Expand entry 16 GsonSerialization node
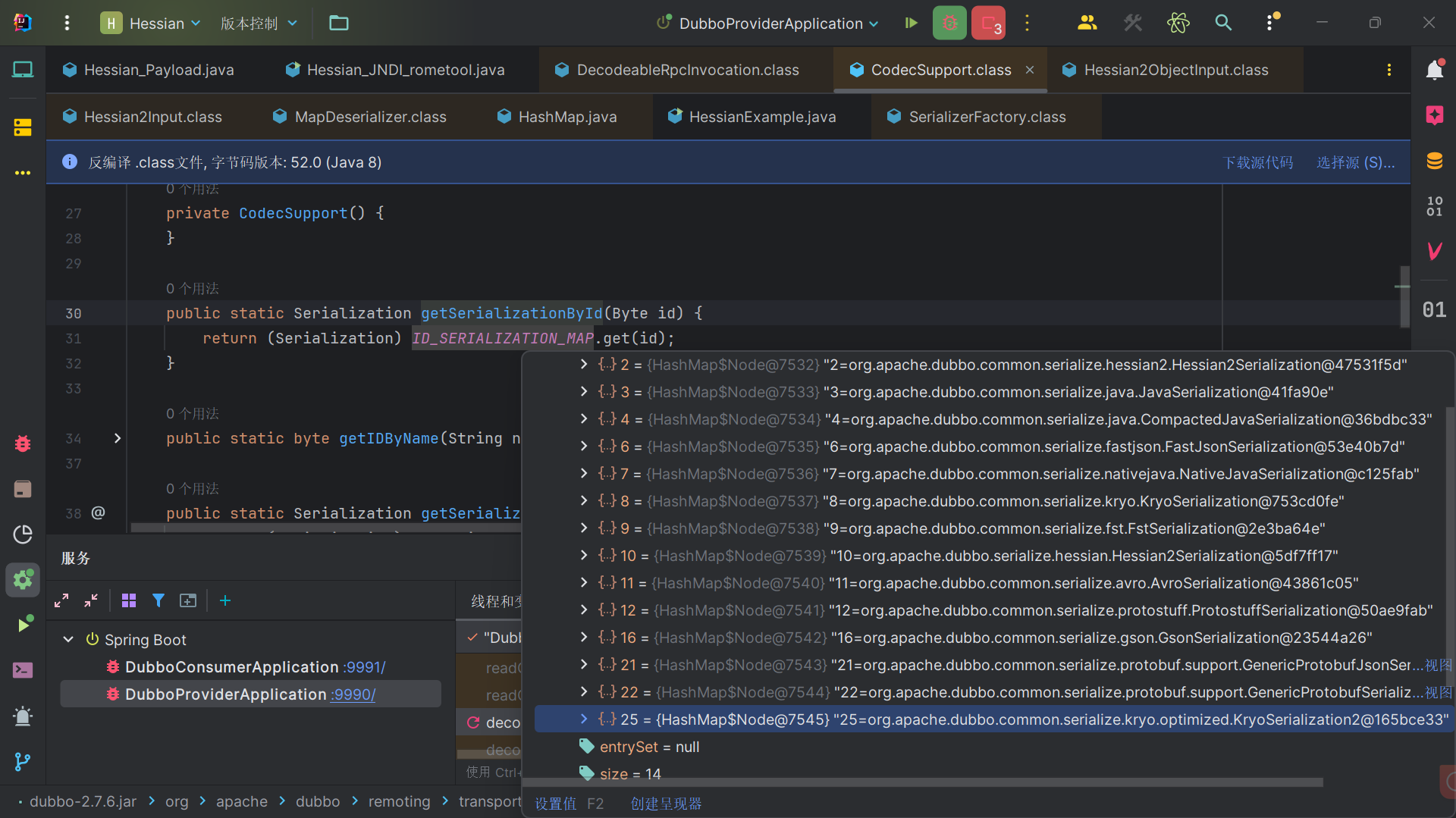Screen dimensions: 1456x818 (x=584, y=638)
